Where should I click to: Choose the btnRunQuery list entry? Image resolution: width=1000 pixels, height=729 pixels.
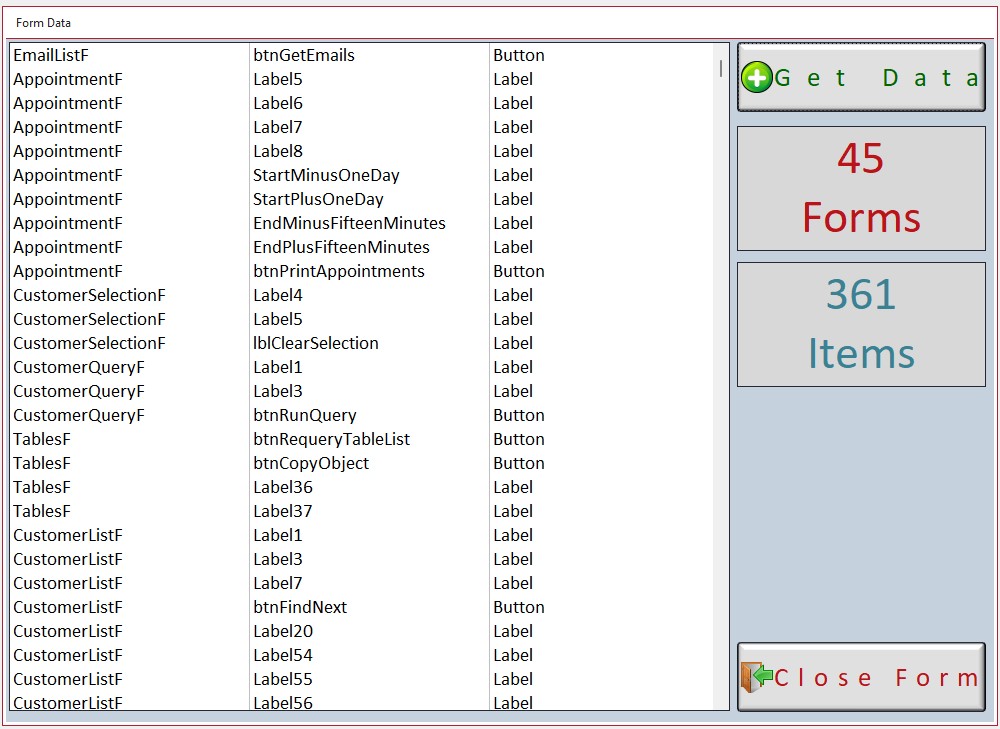pos(304,415)
